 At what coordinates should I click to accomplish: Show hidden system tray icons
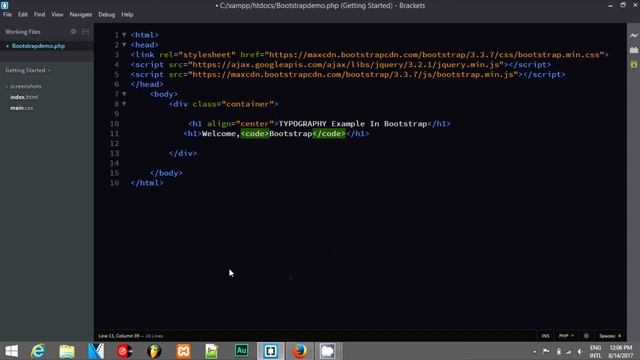click(x=534, y=351)
